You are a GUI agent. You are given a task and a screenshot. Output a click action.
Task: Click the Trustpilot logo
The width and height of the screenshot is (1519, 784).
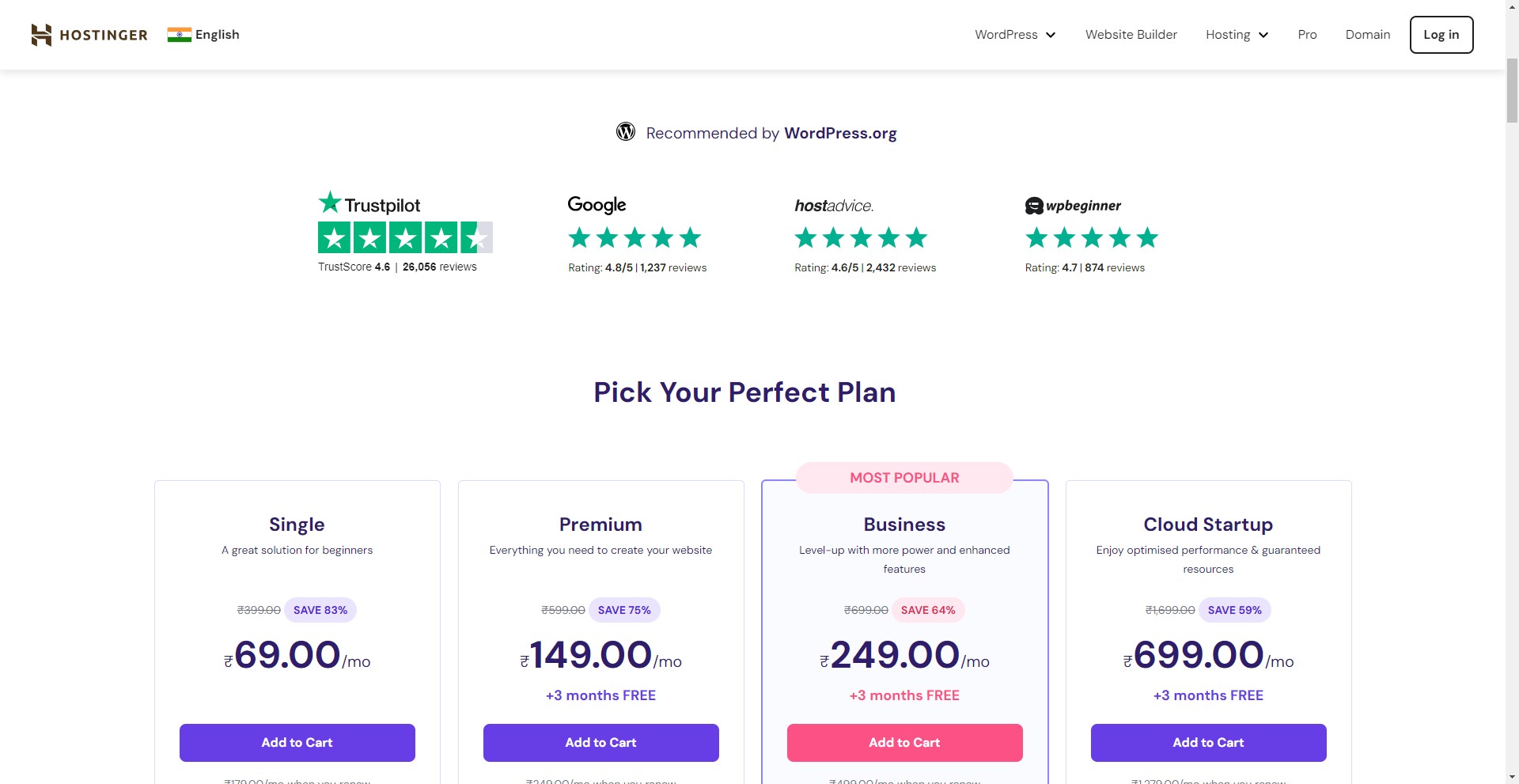[369, 204]
